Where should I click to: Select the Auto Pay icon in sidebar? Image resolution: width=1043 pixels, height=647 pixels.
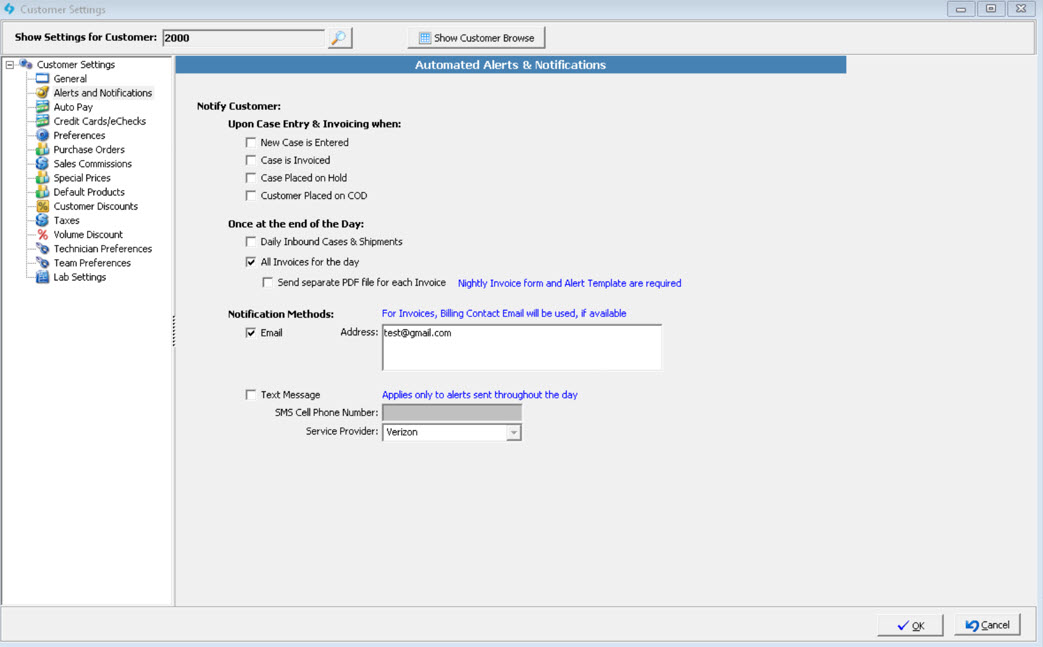tap(41, 106)
